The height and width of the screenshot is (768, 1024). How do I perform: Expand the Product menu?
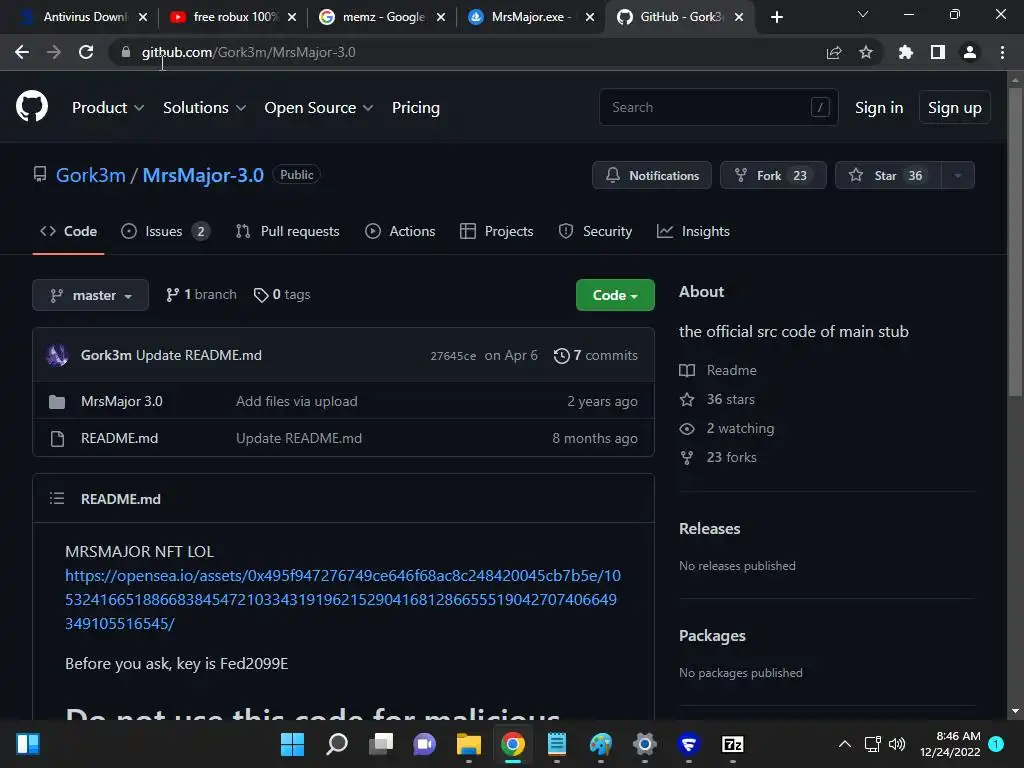click(108, 108)
